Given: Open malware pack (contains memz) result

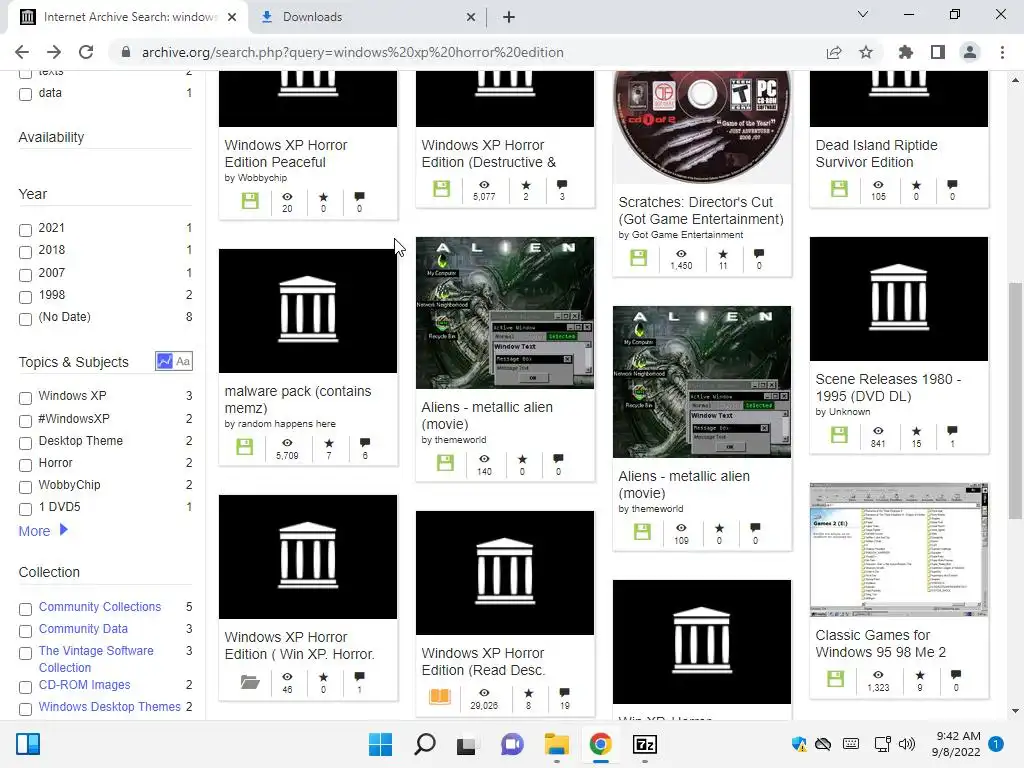Looking at the screenshot, I should (298, 400).
